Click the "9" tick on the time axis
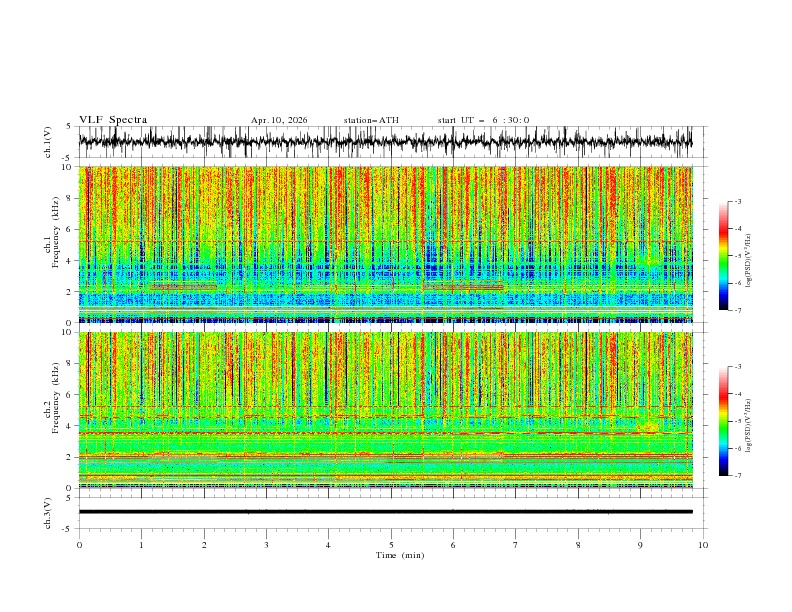Viewport: 792px width, 612px height. tap(640, 545)
